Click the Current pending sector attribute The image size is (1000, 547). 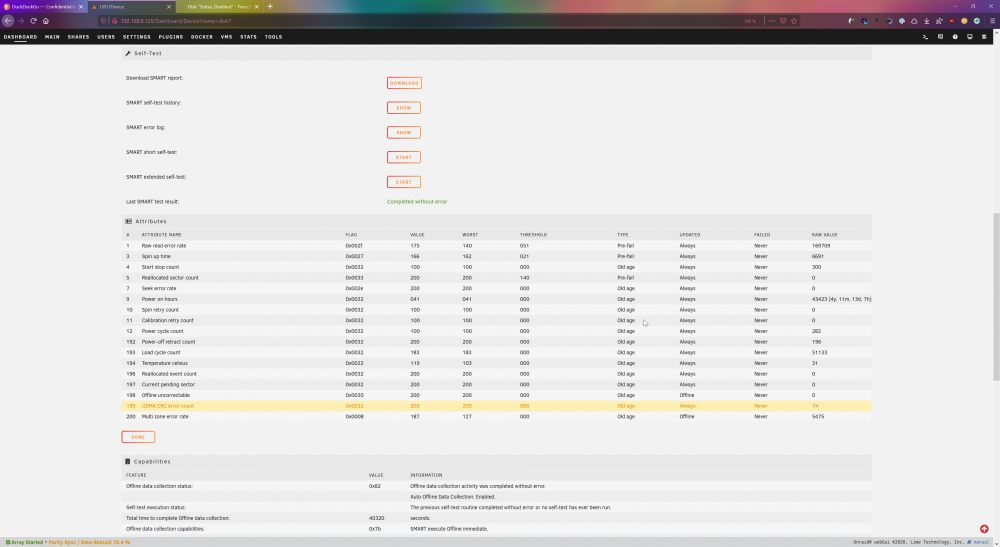click(168, 384)
